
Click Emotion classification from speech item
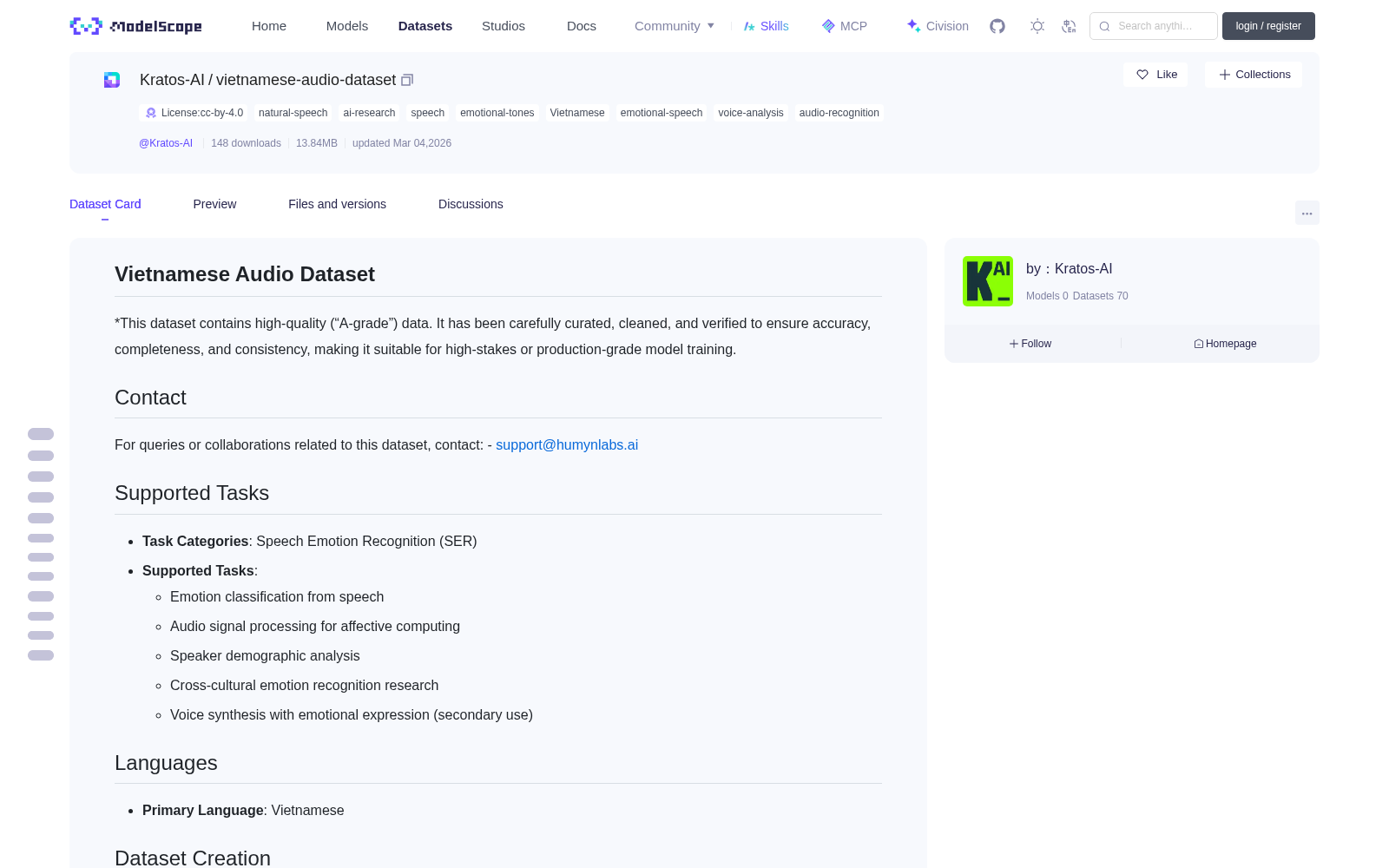click(277, 597)
